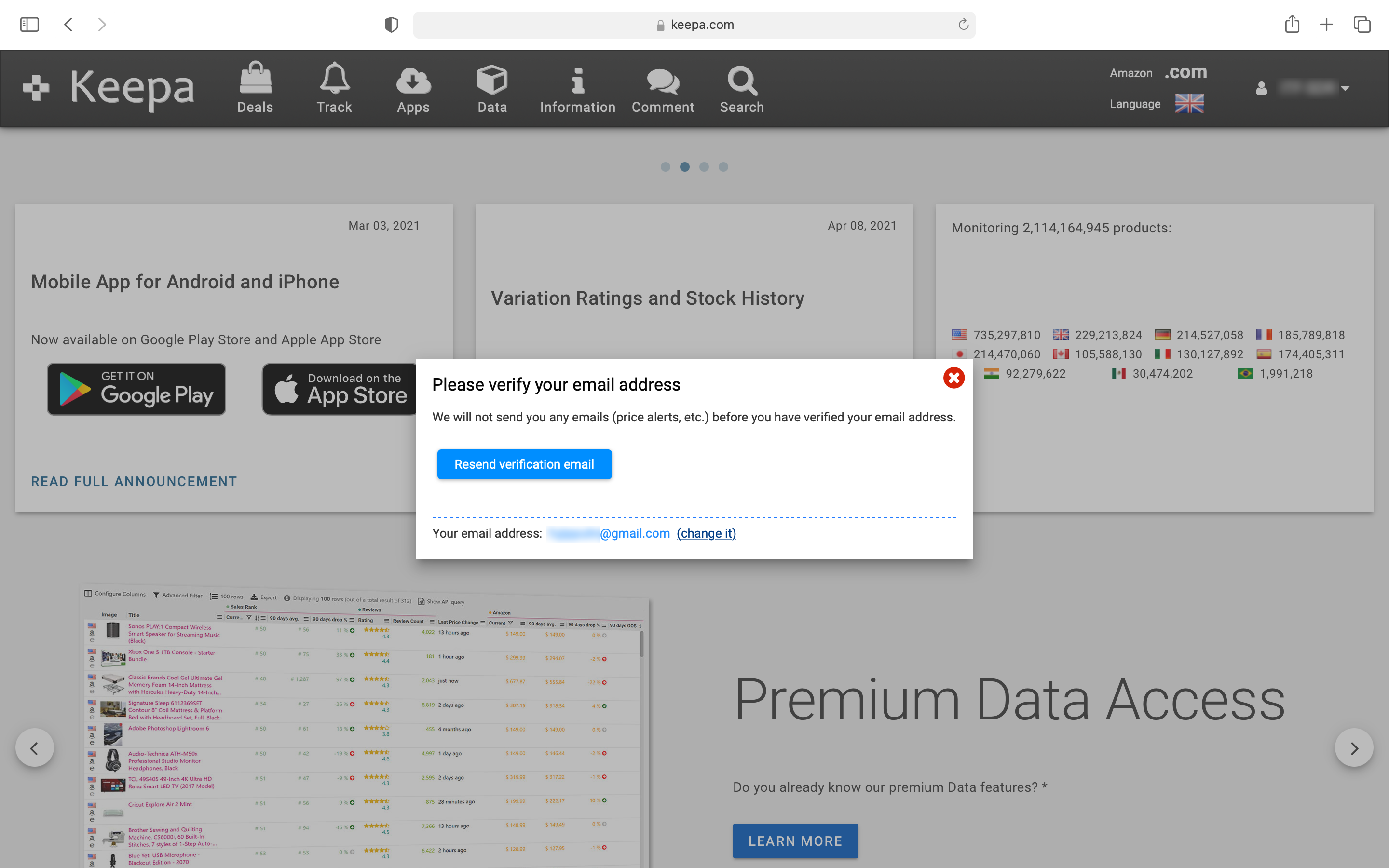Open the Amazon .com domain selector

pyautogui.click(x=1185, y=73)
